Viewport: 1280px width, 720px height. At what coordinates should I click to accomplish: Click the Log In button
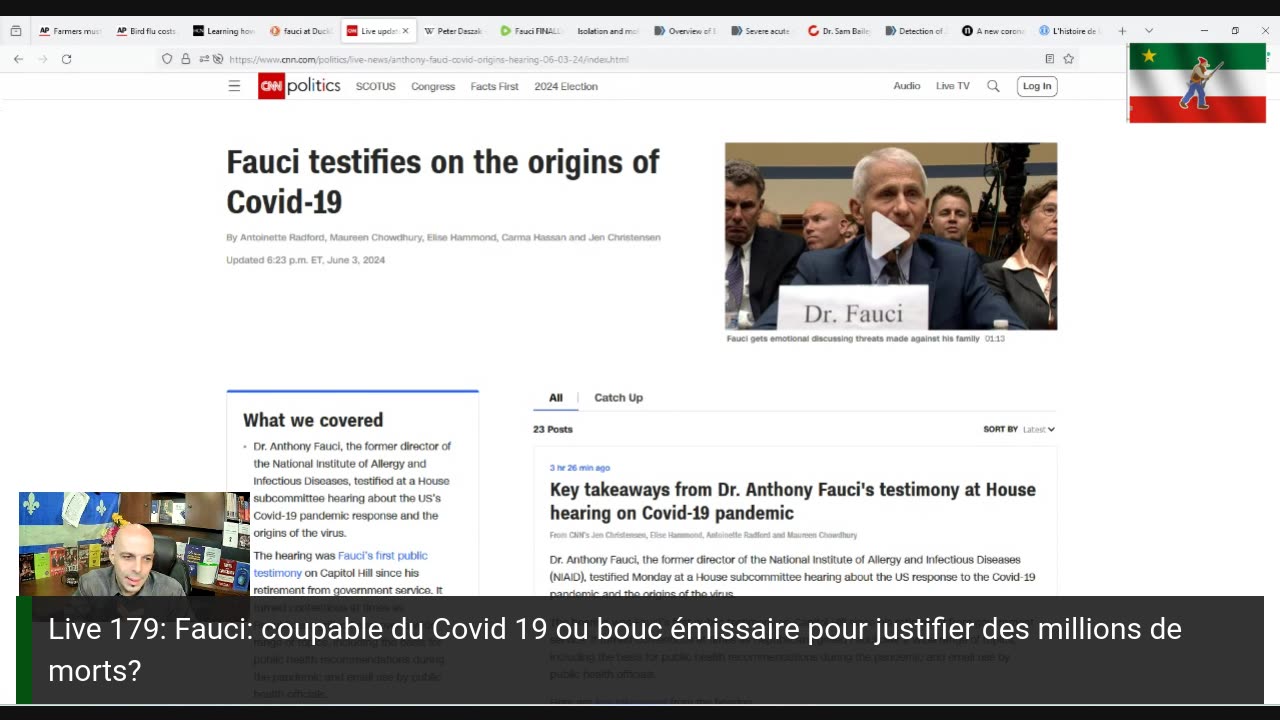pos(1037,86)
